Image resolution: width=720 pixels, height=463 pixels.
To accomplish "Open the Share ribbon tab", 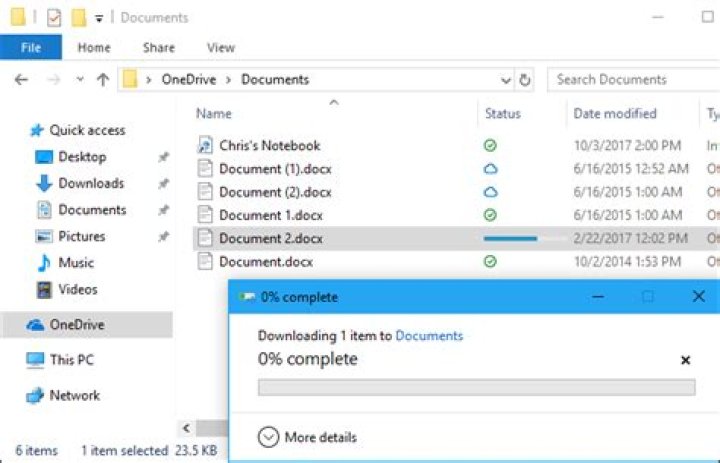I will point(158,47).
